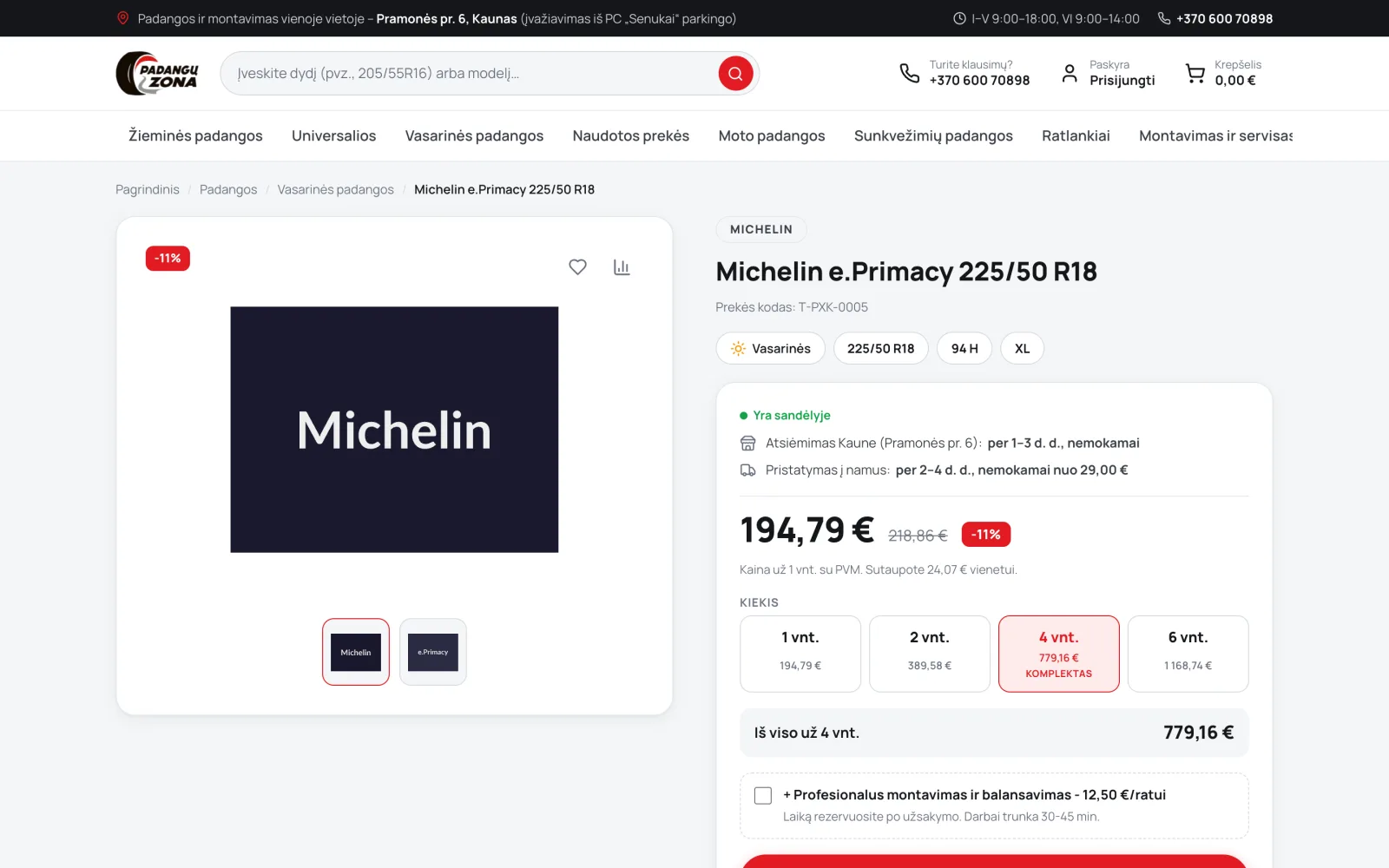This screenshot has height=868, width=1389.
Task: Select the 4 vnt. KOMPLEKTAS option
Action: [1059, 654]
